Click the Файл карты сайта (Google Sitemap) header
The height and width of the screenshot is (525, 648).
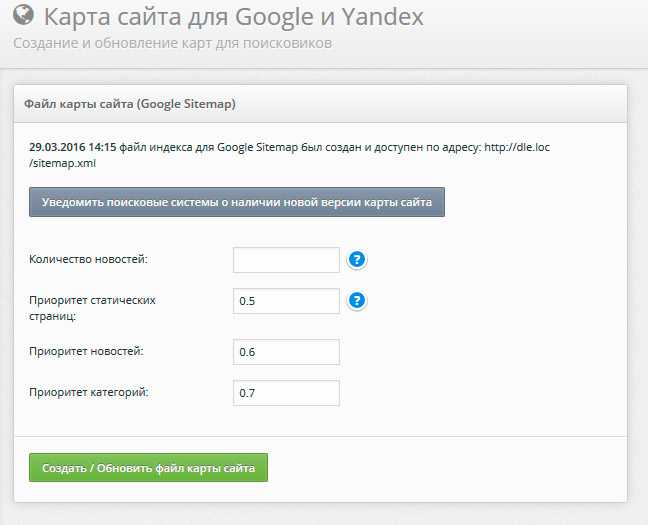point(130,104)
